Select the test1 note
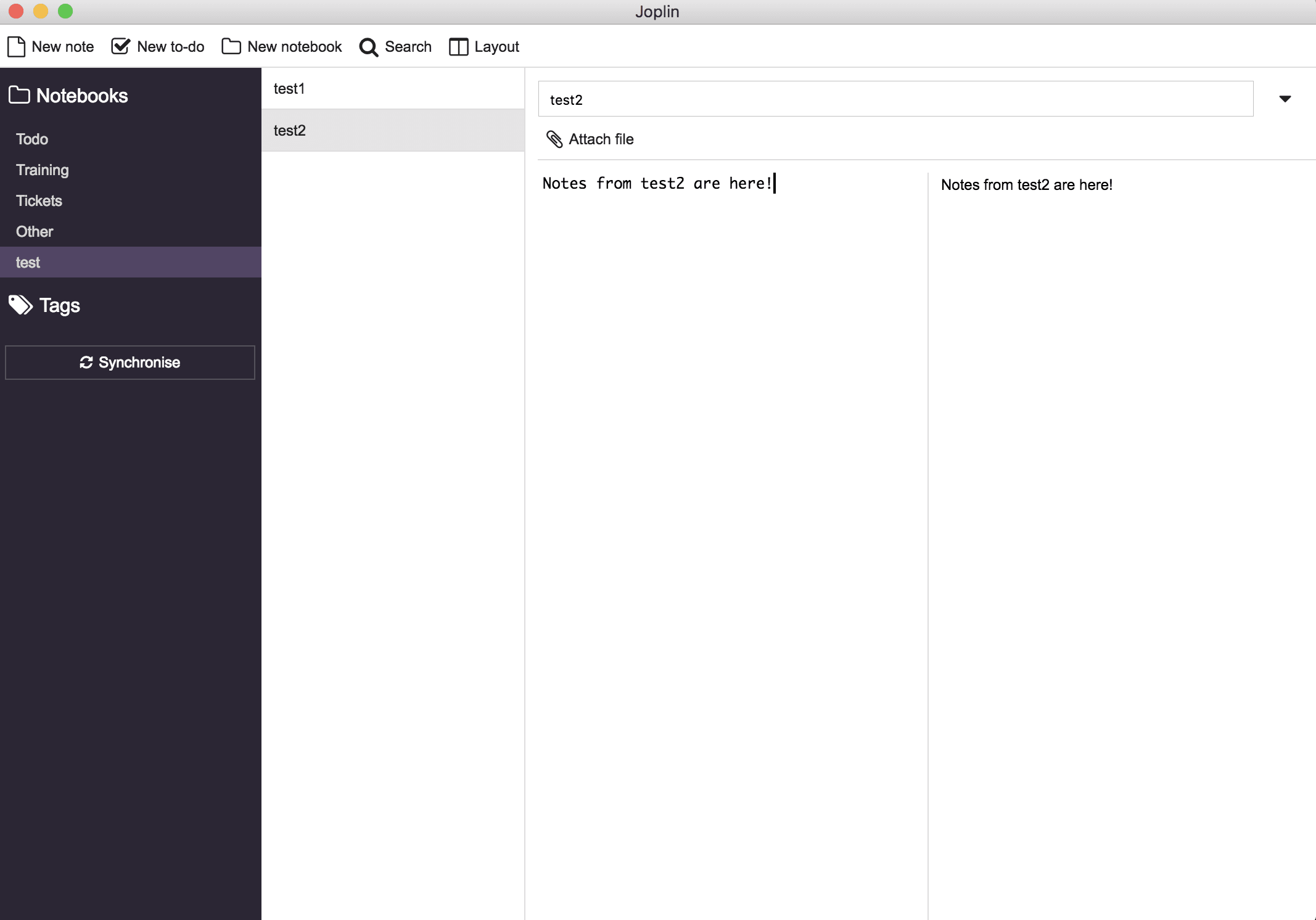This screenshot has width=1316, height=920. pyautogui.click(x=393, y=88)
